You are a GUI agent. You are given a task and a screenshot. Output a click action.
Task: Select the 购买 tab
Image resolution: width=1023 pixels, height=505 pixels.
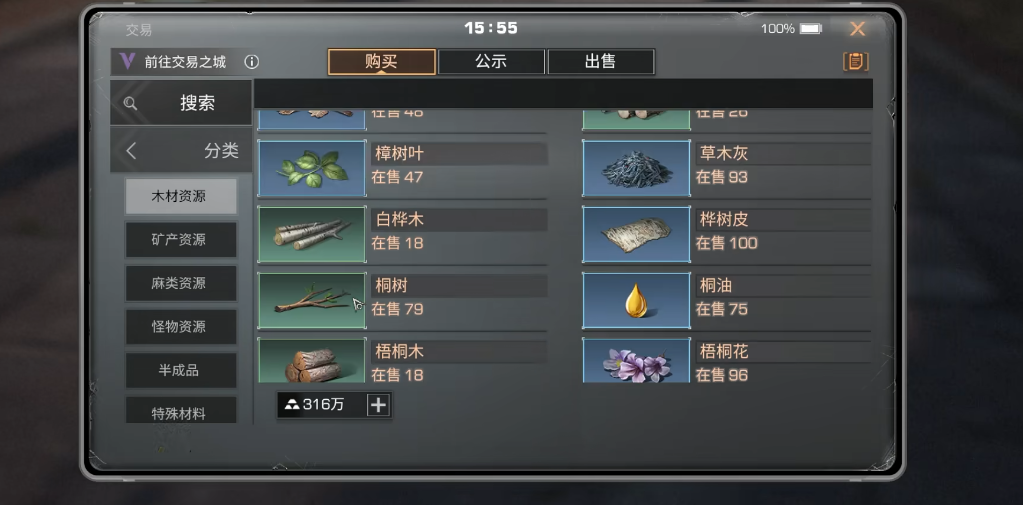382,62
